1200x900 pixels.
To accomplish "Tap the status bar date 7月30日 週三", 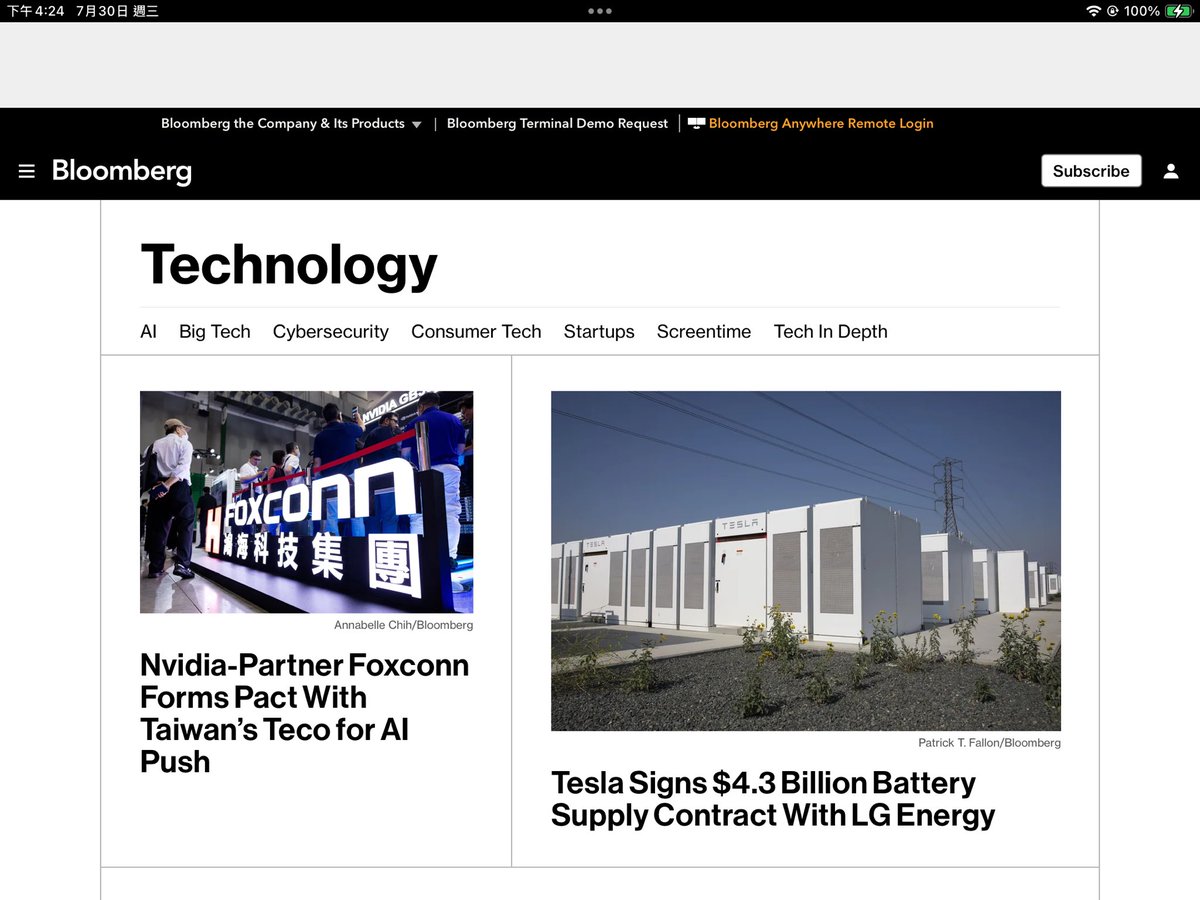I will click(118, 11).
